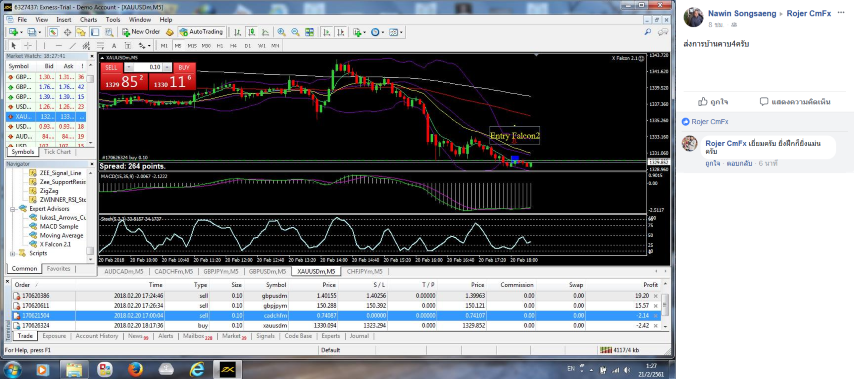Collapse the Expert Advisors tree node
854x379 pixels.
[x=13, y=209]
